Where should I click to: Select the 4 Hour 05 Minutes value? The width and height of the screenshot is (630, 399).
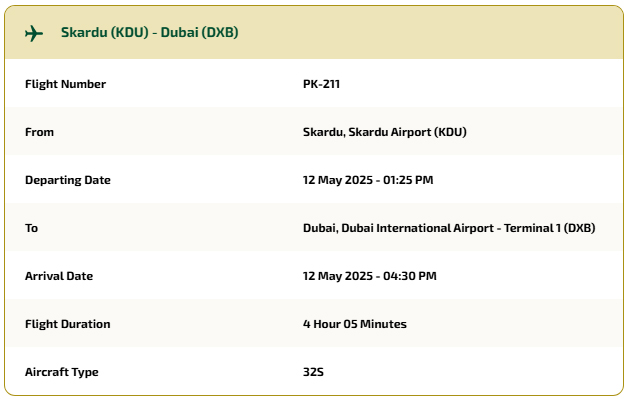coord(355,324)
